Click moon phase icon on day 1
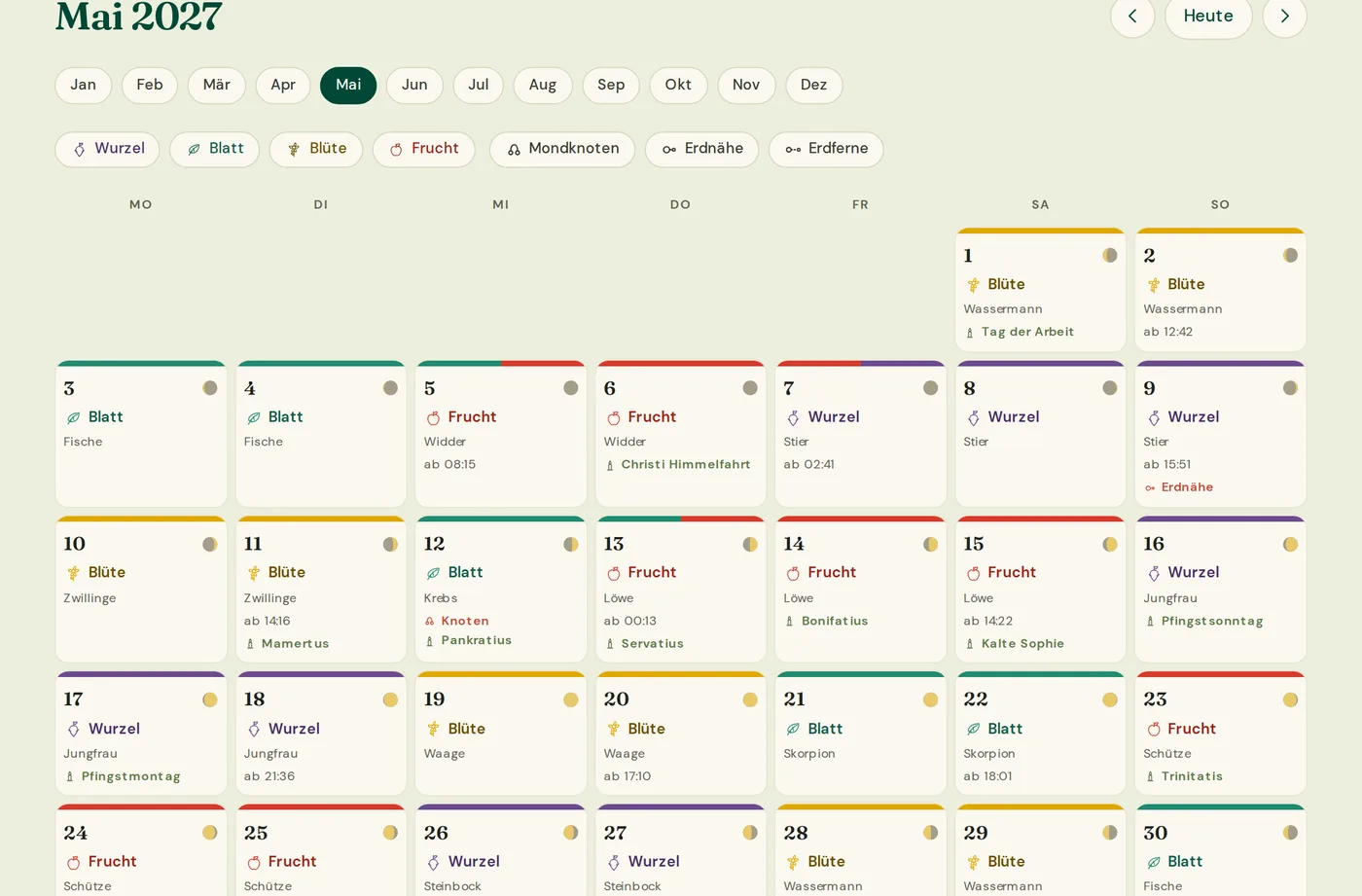The width and height of the screenshot is (1362, 896). (x=1110, y=255)
